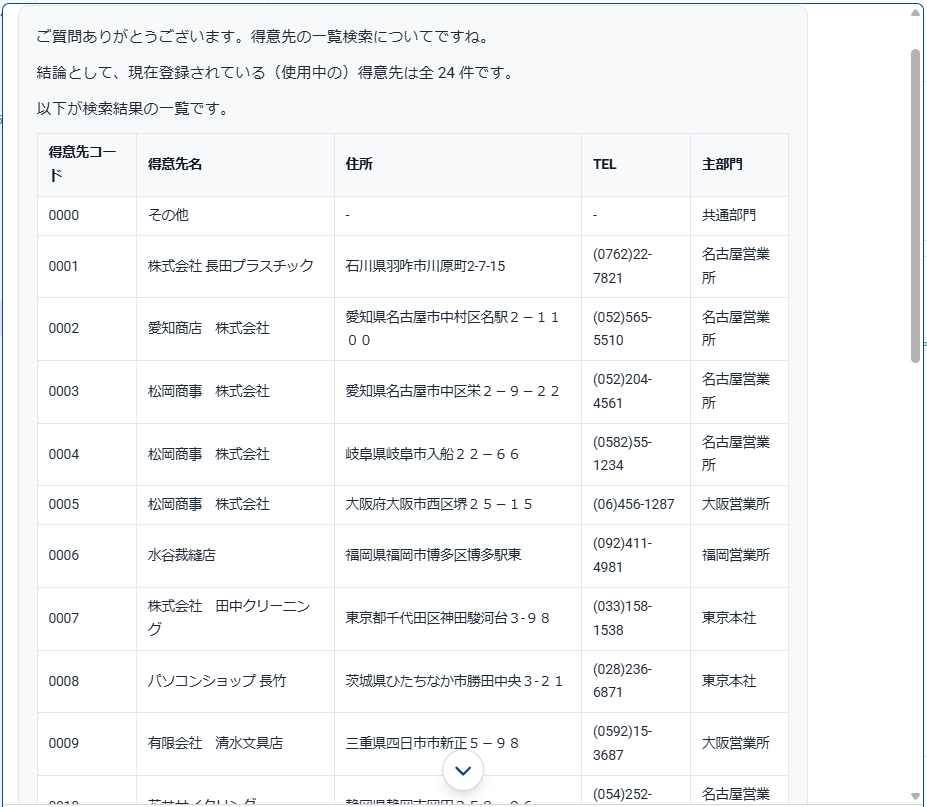Click phone number (0762)22-7821
Screen dimensions: 927x807
click(x=636, y=267)
